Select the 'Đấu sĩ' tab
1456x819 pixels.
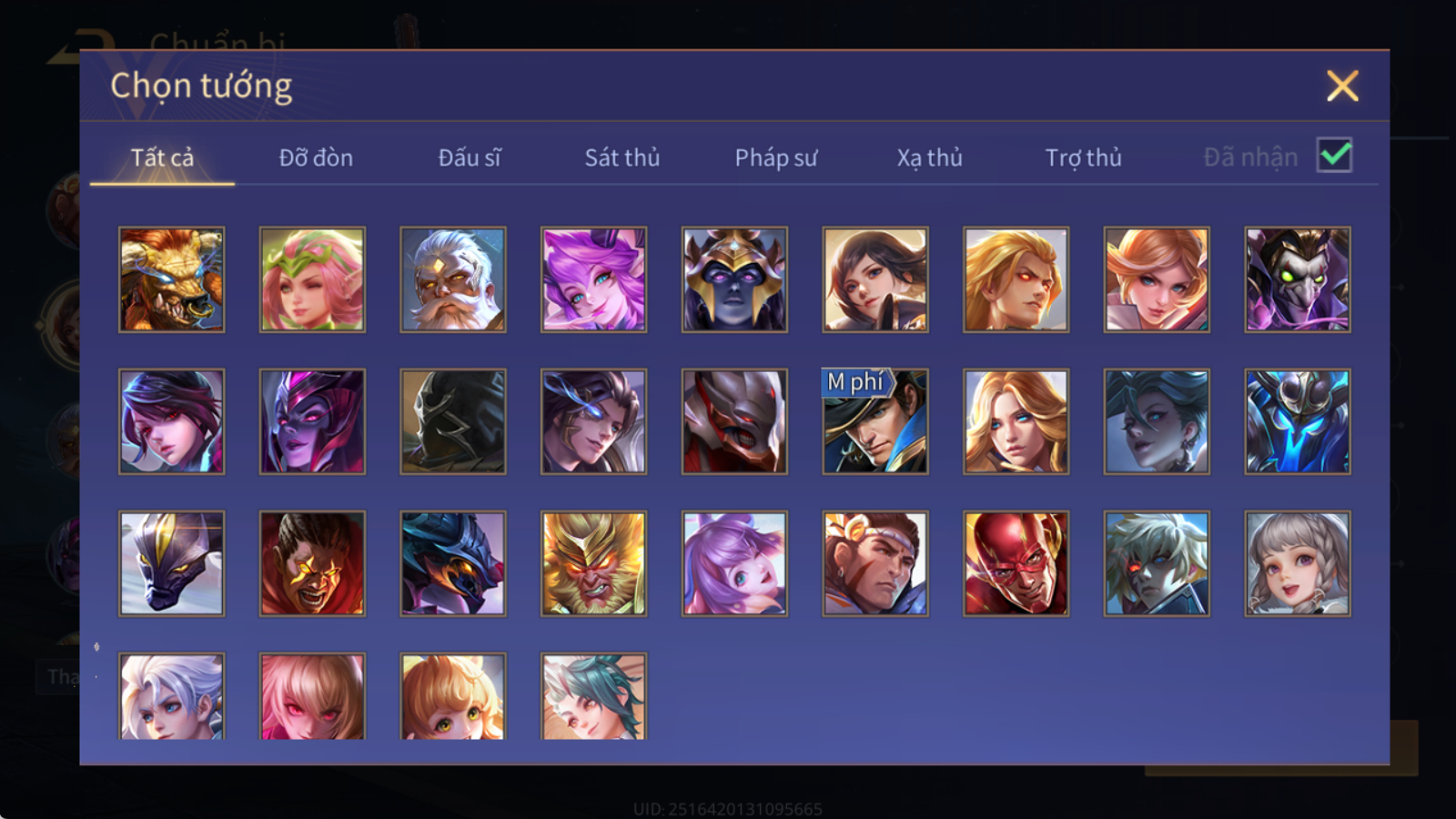point(470,157)
